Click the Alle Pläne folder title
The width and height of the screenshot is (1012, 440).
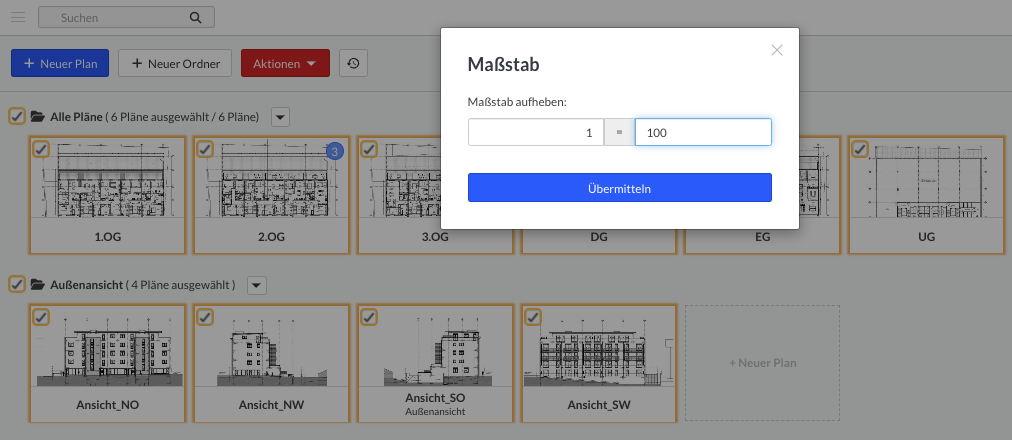[76, 117]
